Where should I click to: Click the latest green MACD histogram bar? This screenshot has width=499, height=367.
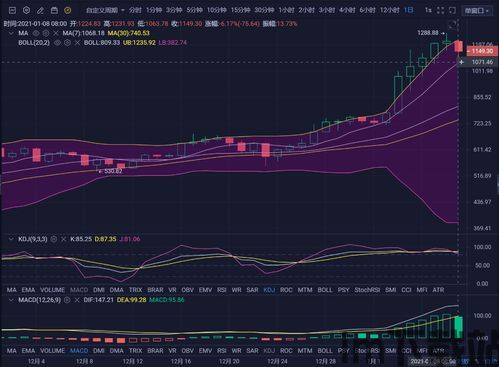459,327
